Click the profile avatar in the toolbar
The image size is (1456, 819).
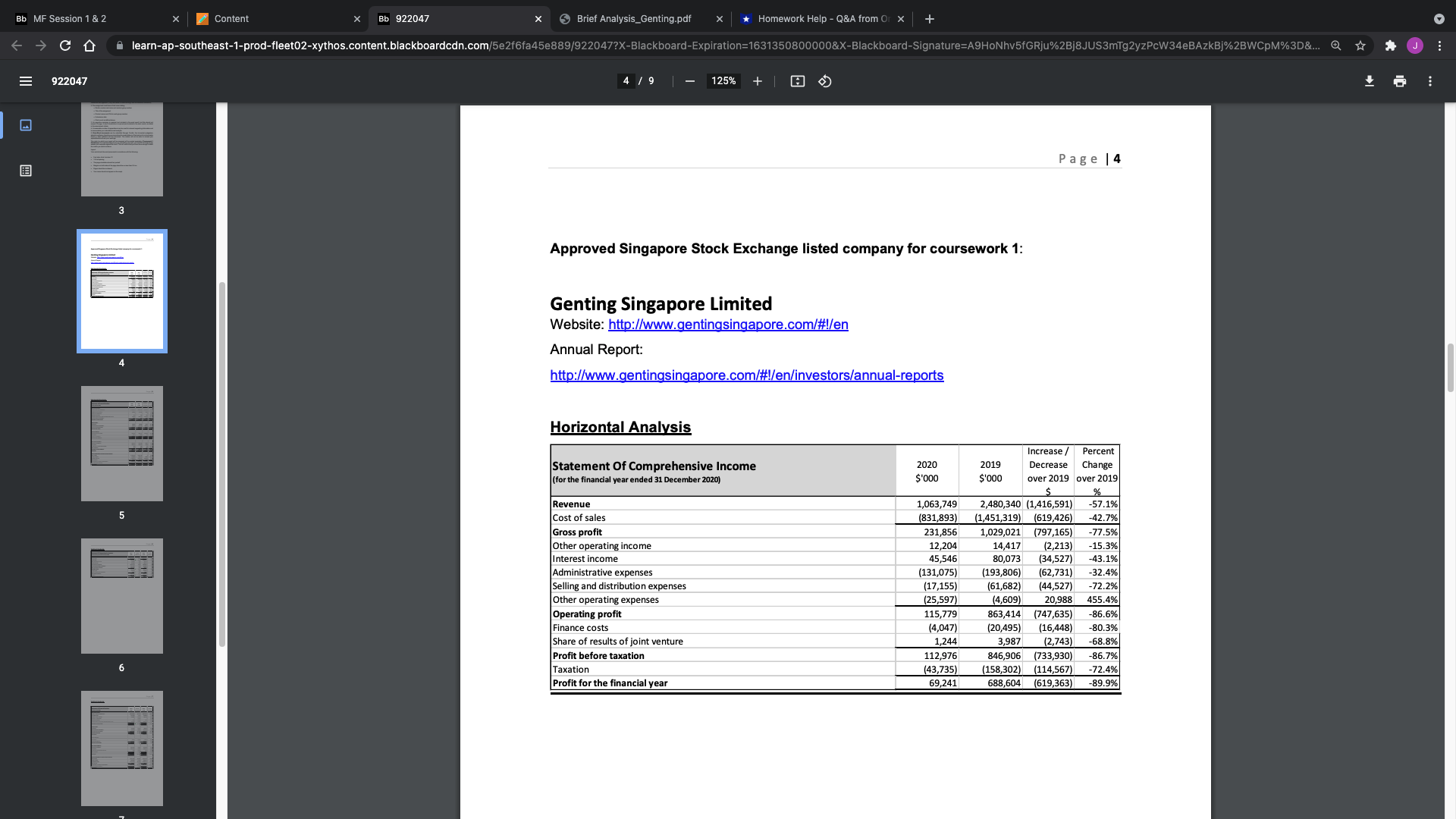click(x=1415, y=45)
